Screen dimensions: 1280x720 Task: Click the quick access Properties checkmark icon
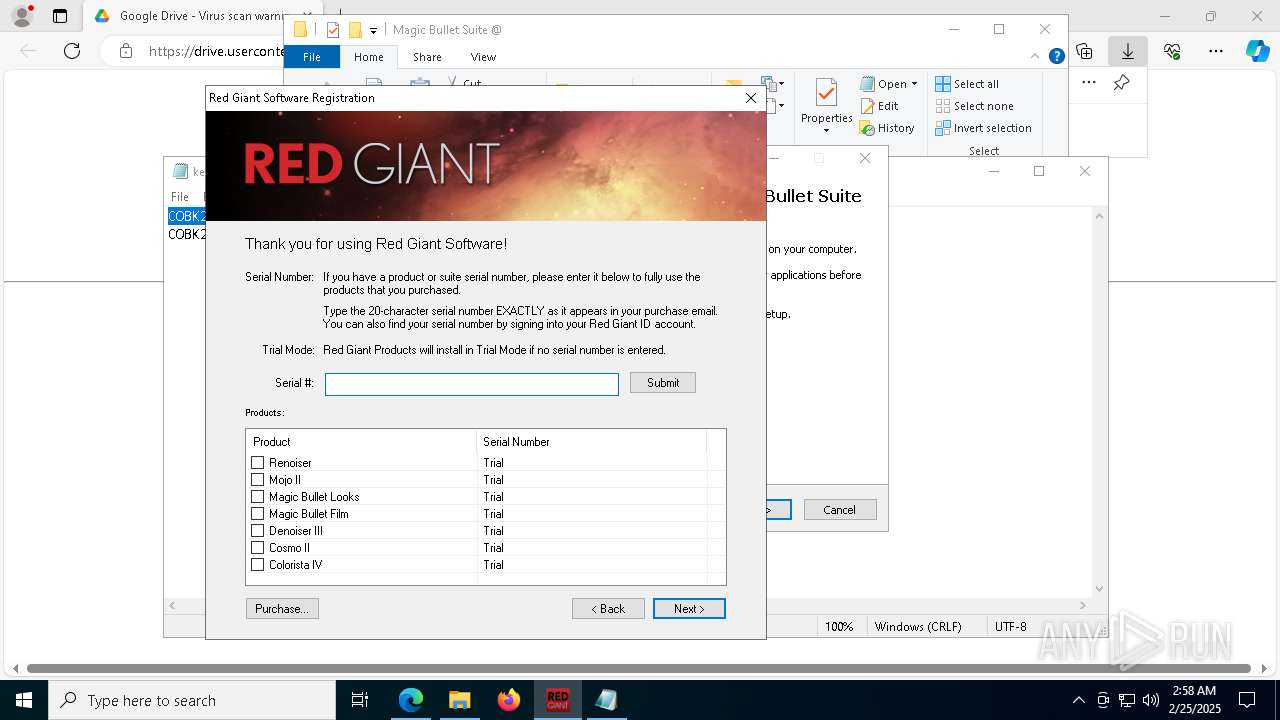coord(333,30)
